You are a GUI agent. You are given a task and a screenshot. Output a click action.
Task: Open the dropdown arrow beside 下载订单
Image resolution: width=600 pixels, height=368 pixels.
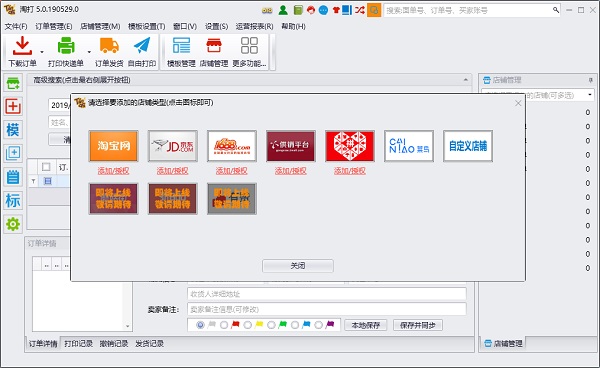42,52
